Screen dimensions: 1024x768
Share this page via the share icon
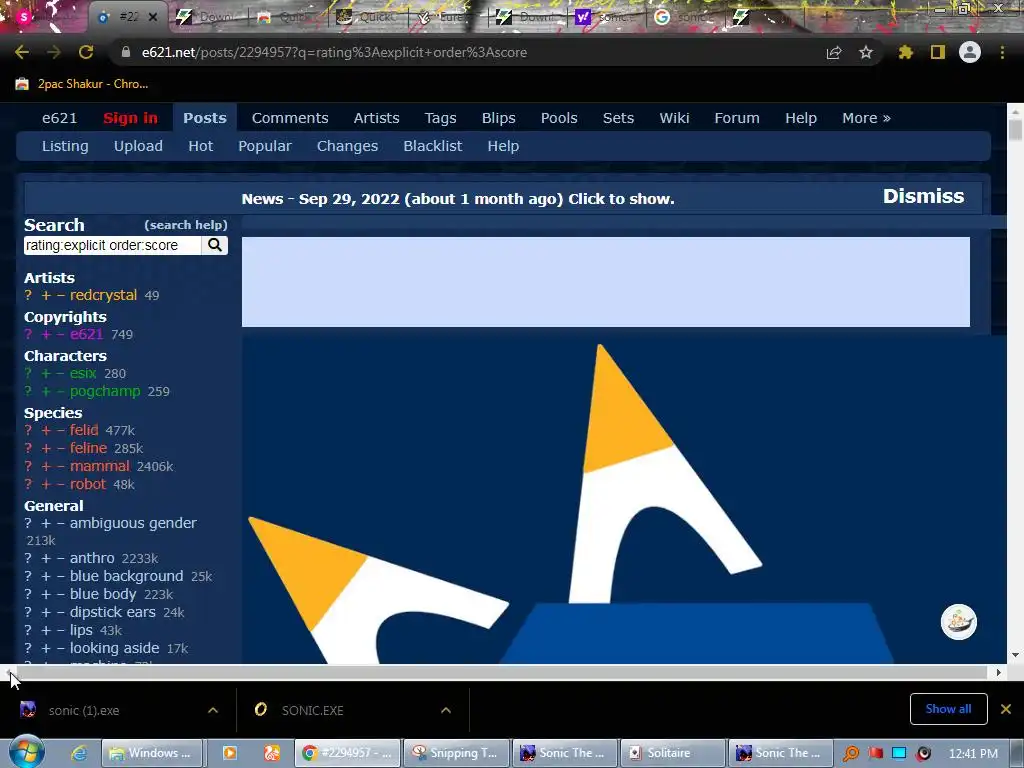[834, 53]
